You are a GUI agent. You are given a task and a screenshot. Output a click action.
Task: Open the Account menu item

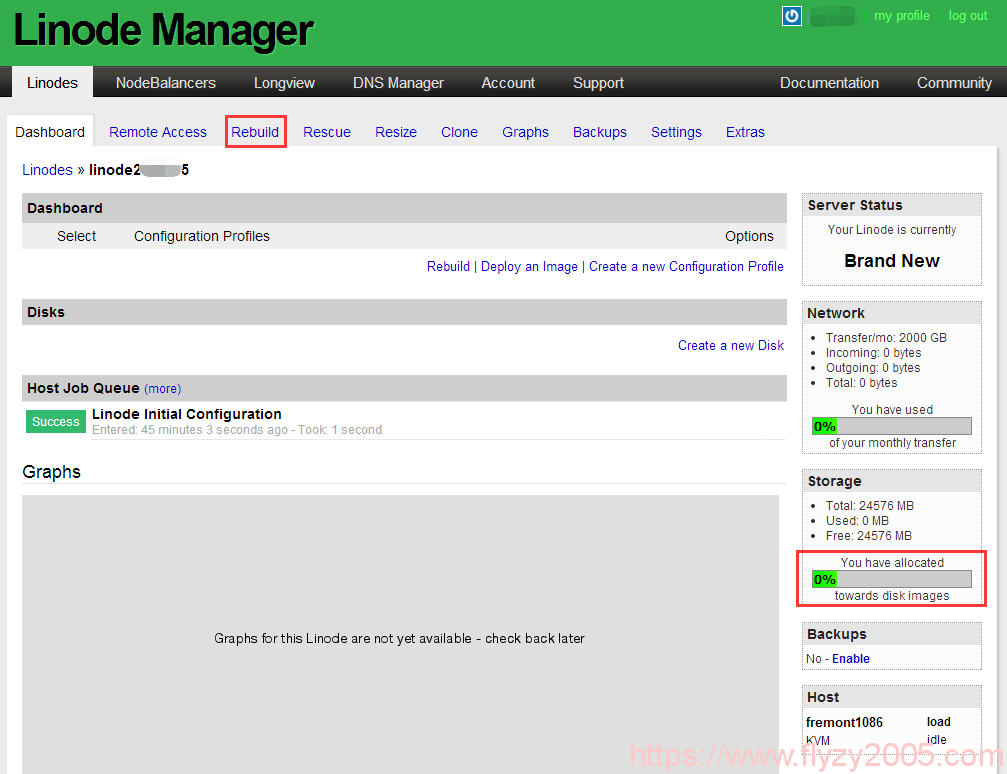508,83
